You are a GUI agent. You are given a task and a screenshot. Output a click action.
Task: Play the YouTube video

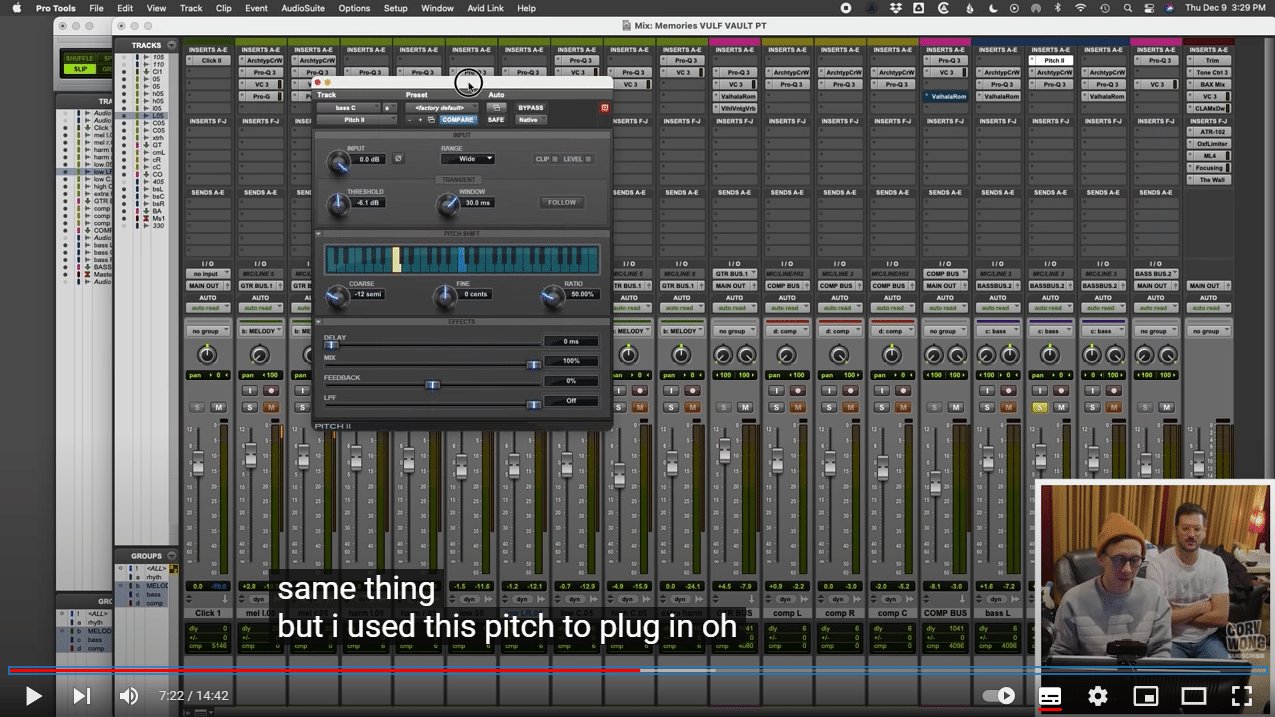click(x=33, y=696)
